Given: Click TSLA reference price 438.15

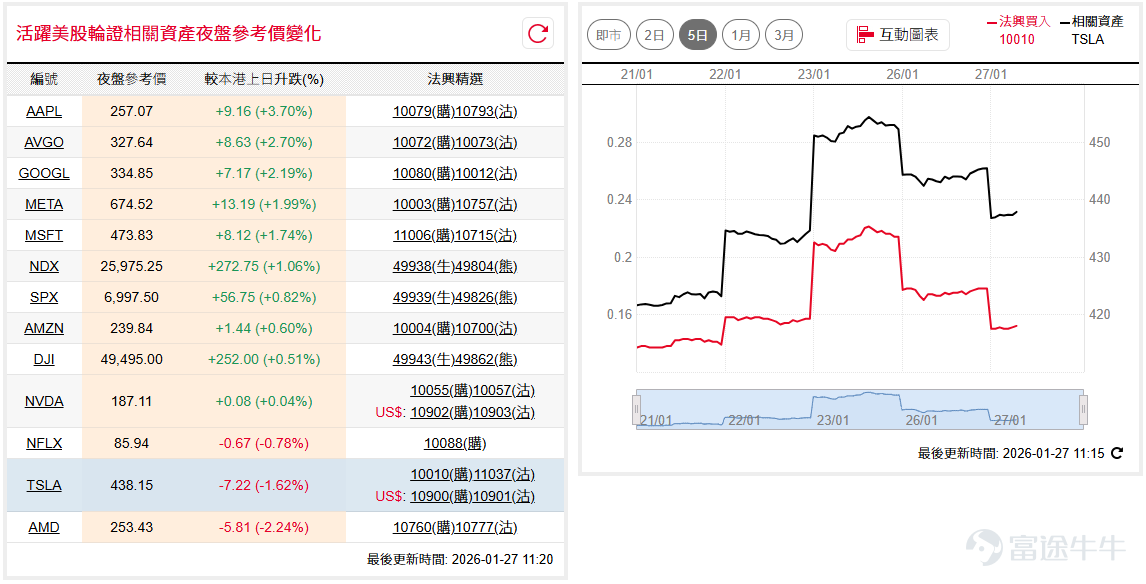Looking at the screenshot, I should click(132, 485).
